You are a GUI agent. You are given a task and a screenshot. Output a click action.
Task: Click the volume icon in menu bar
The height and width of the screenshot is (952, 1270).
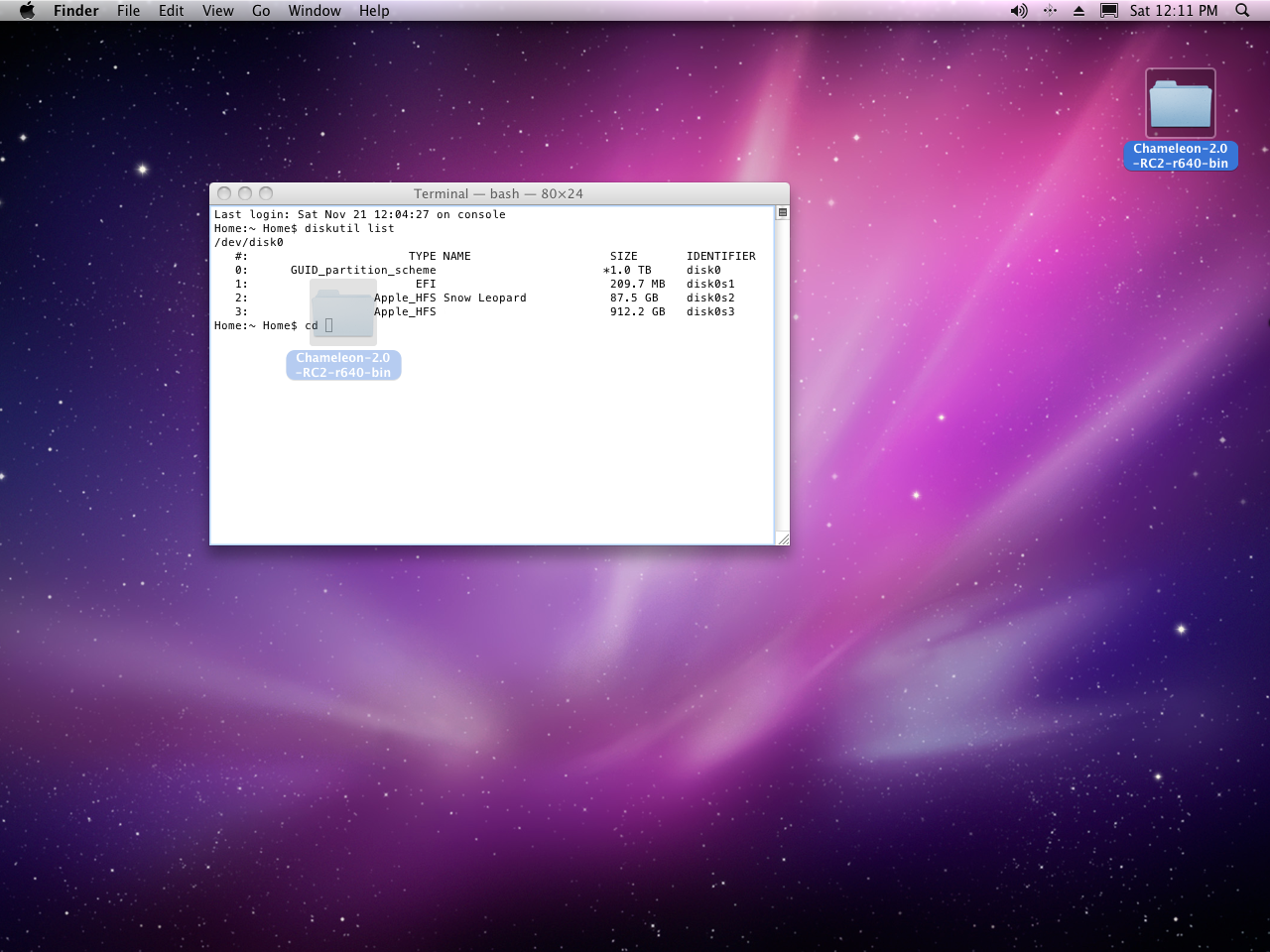1019,10
